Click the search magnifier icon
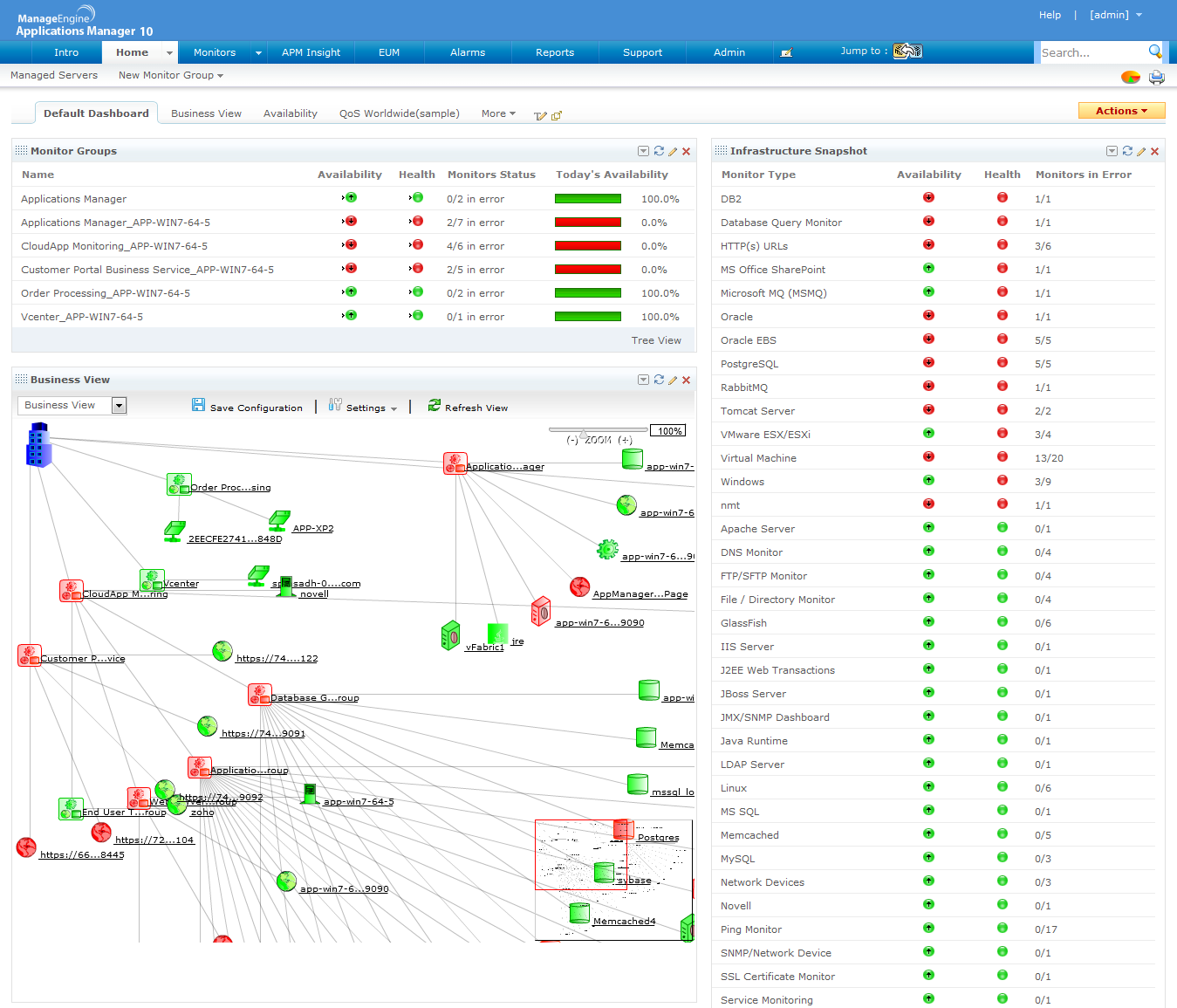 tap(1155, 51)
